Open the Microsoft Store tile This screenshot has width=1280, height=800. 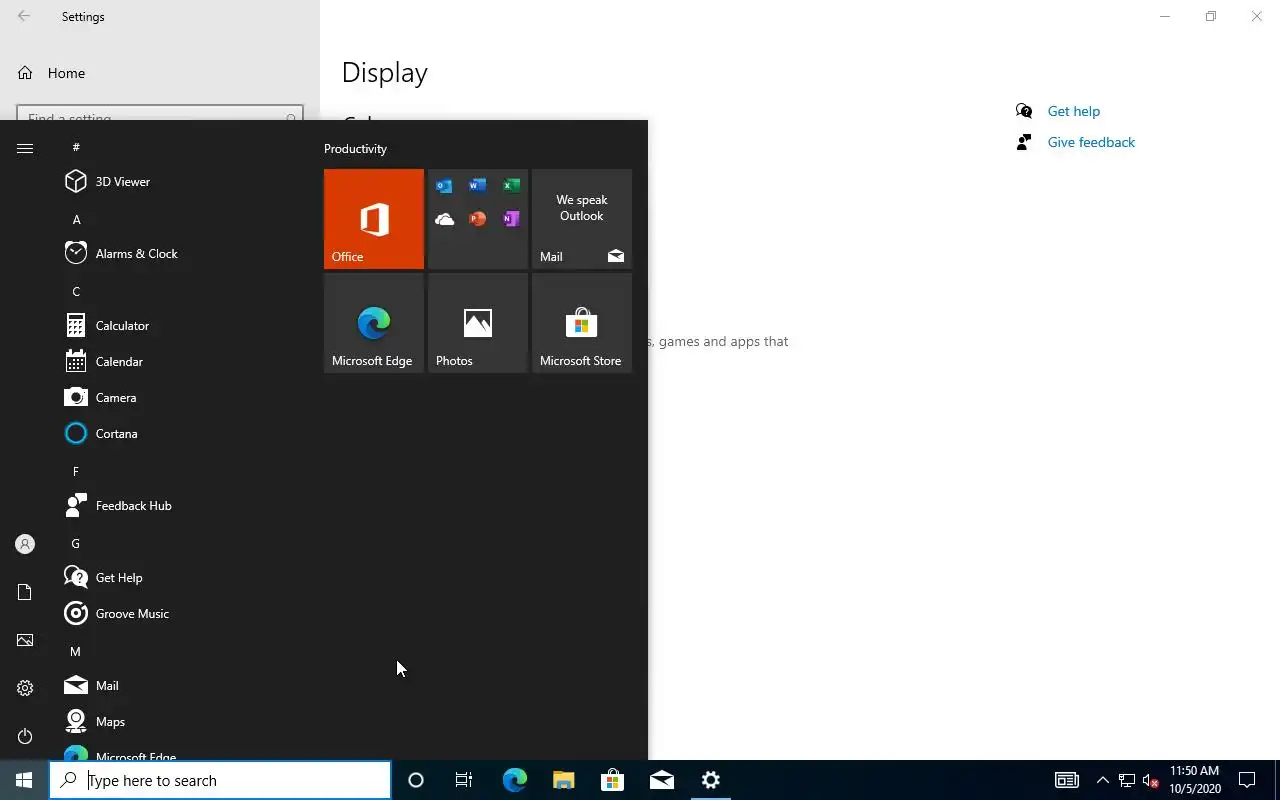coord(582,323)
